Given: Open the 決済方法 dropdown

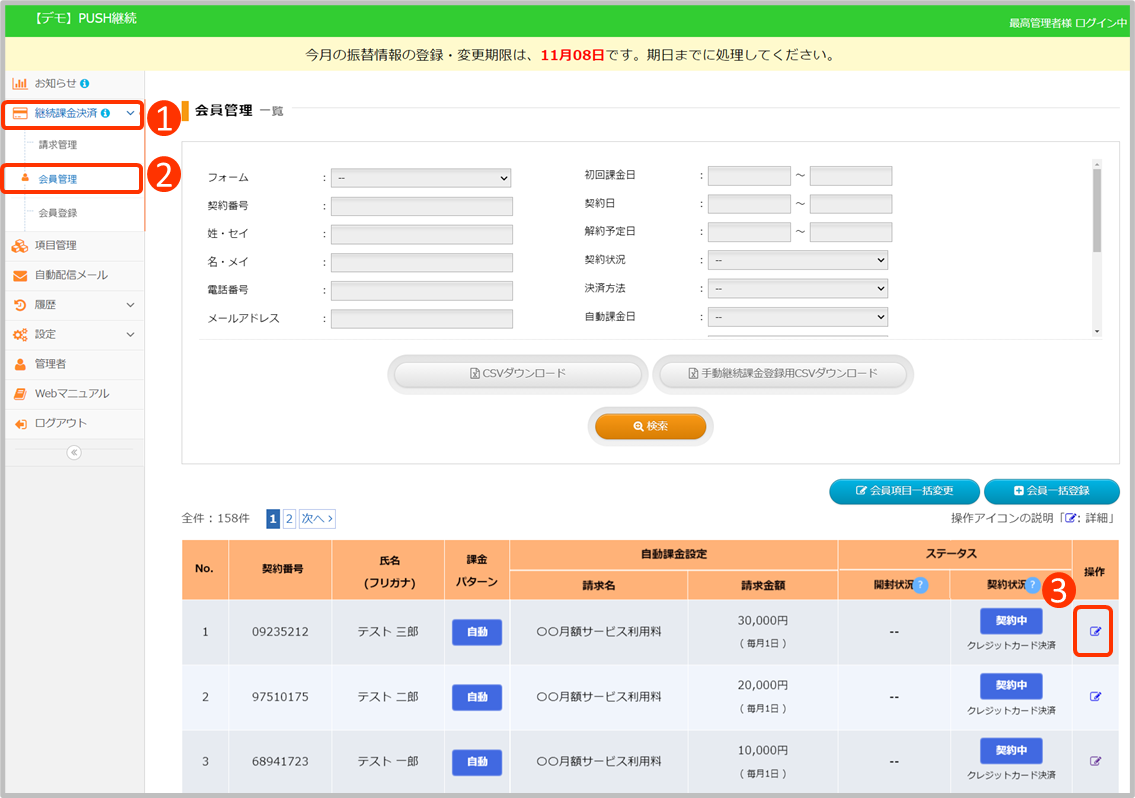Looking at the screenshot, I should click(x=797, y=289).
